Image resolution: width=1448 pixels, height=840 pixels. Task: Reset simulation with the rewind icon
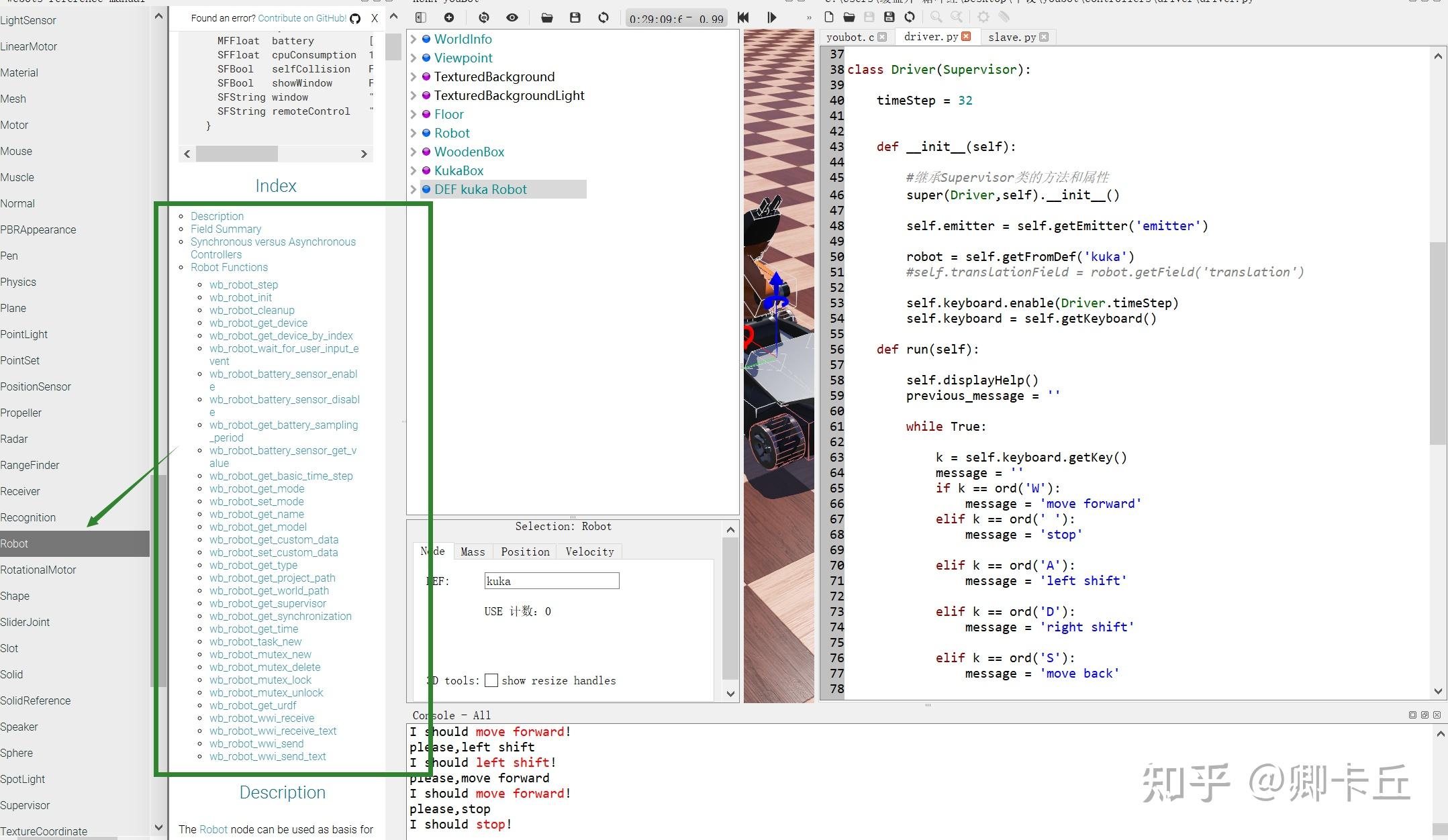coord(742,17)
